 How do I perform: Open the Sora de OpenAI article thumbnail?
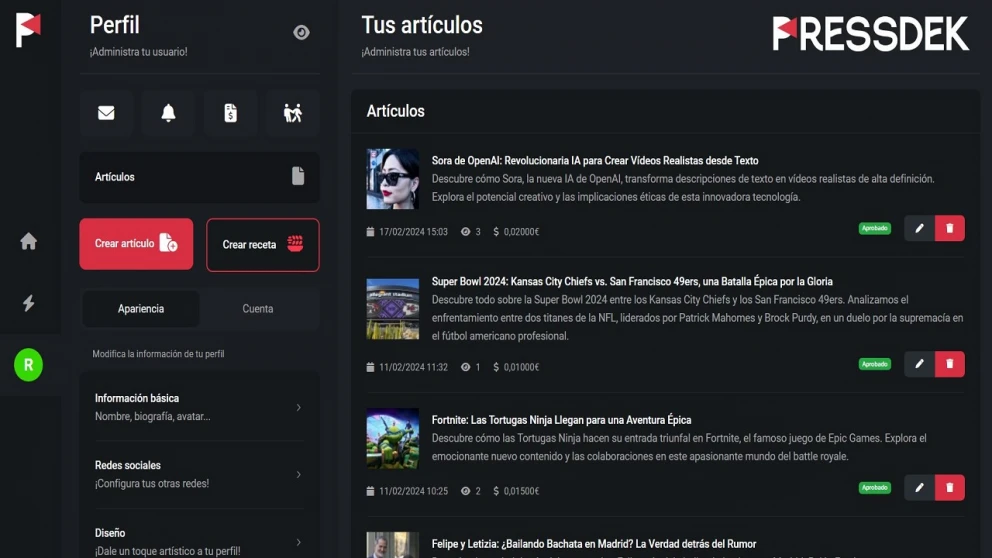(x=393, y=179)
